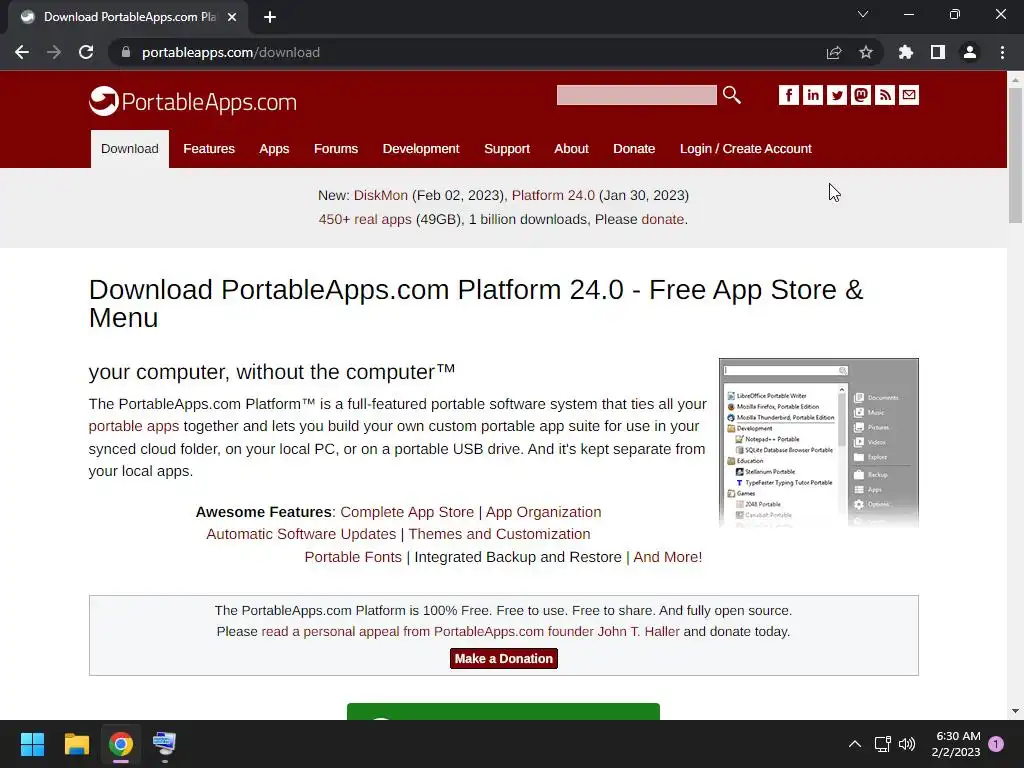The height and width of the screenshot is (768, 1024).
Task: Click the donate link in banner
Action: click(x=662, y=219)
